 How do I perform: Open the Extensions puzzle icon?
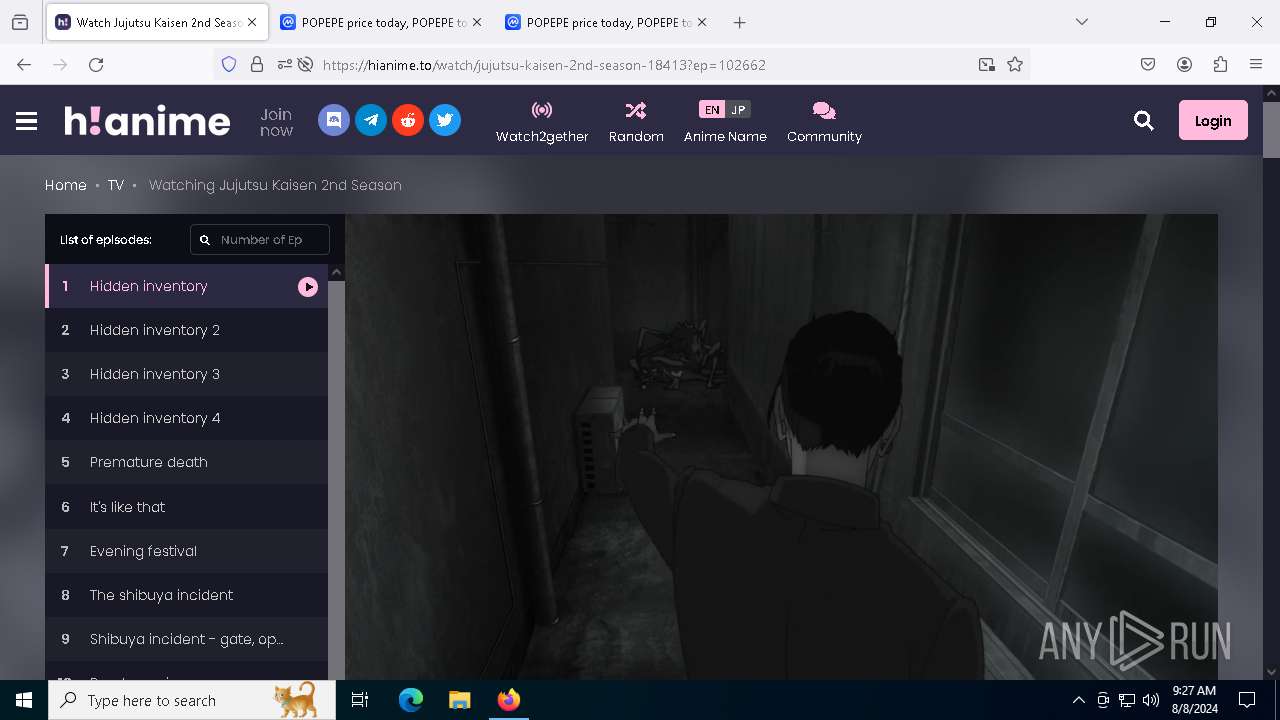1220,64
